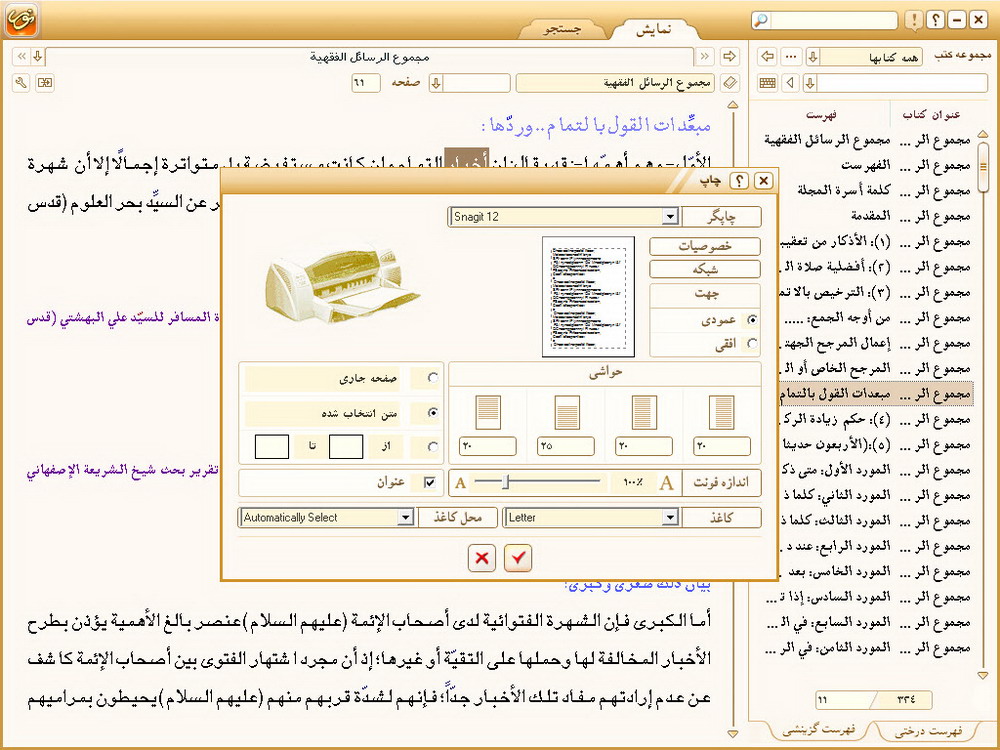Toggle the عنوان (title) checkbox

[430, 482]
